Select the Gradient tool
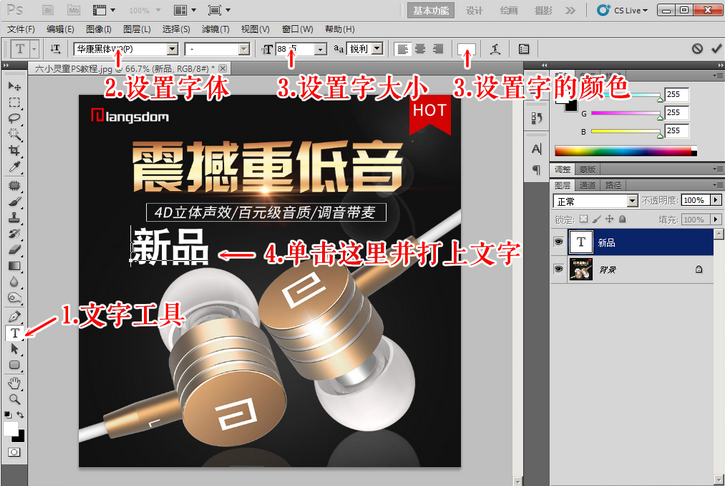The width and height of the screenshot is (725, 486). [14, 265]
